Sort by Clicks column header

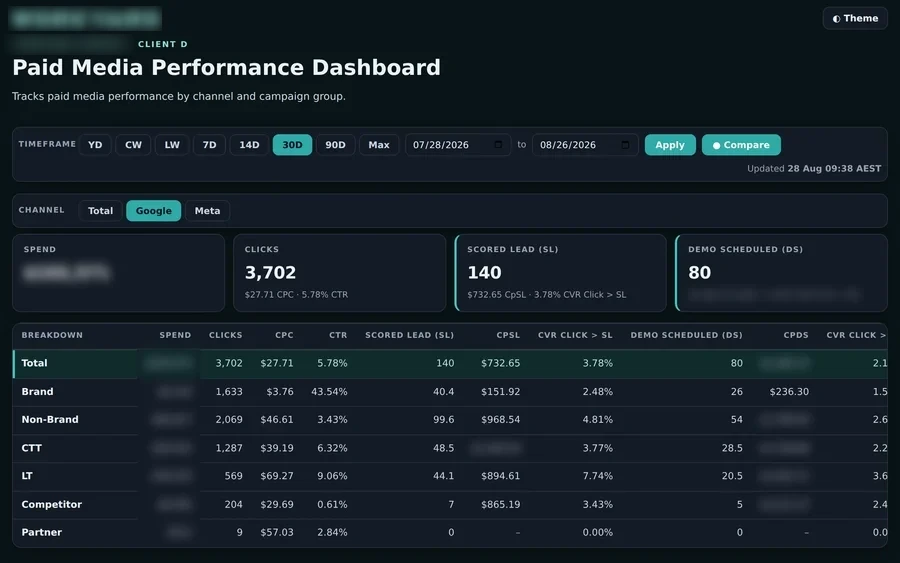click(226, 335)
